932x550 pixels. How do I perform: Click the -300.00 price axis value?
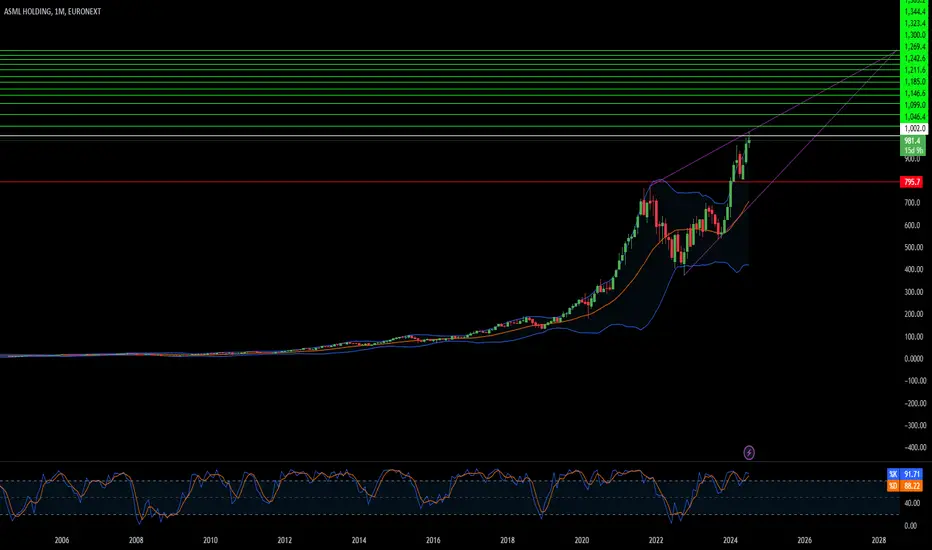click(914, 425)
